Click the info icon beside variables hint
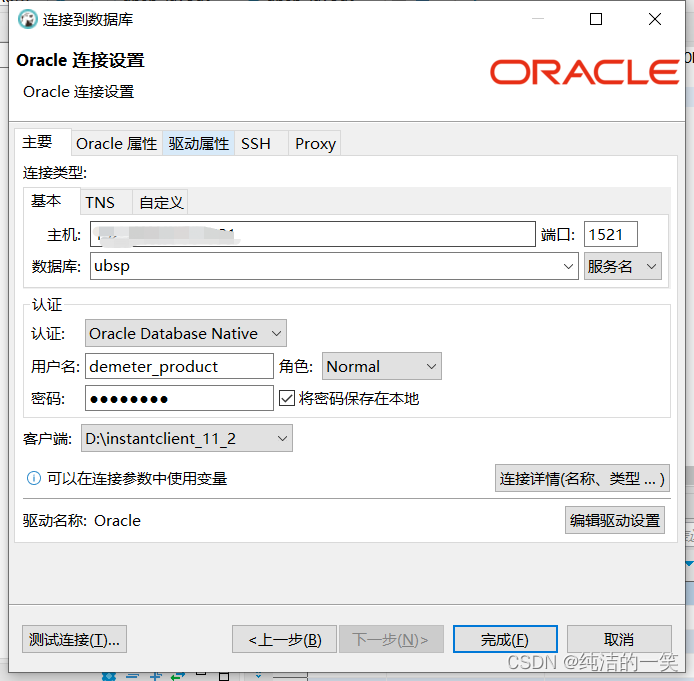Screen dimensions: 694x681 click(x=34, y=478)
